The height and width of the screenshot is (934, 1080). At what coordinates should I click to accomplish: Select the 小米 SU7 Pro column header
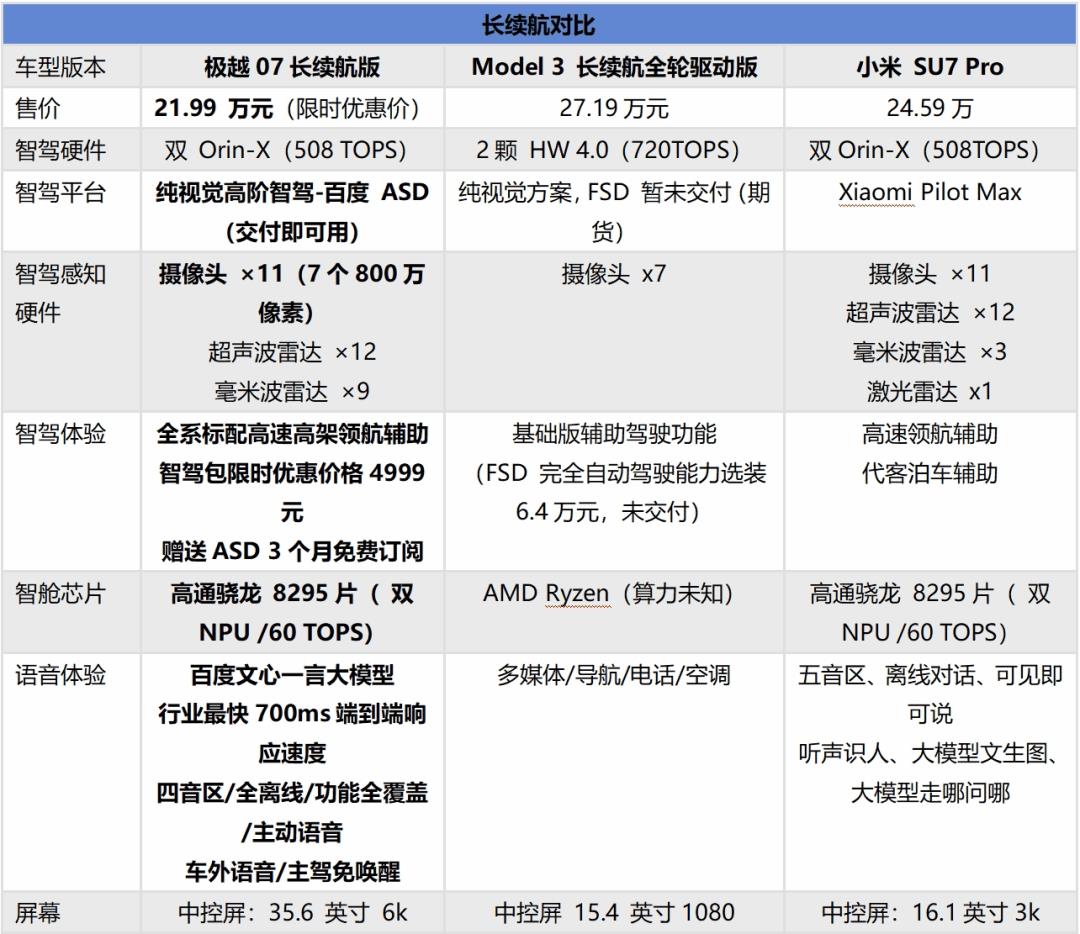[930, 67]
